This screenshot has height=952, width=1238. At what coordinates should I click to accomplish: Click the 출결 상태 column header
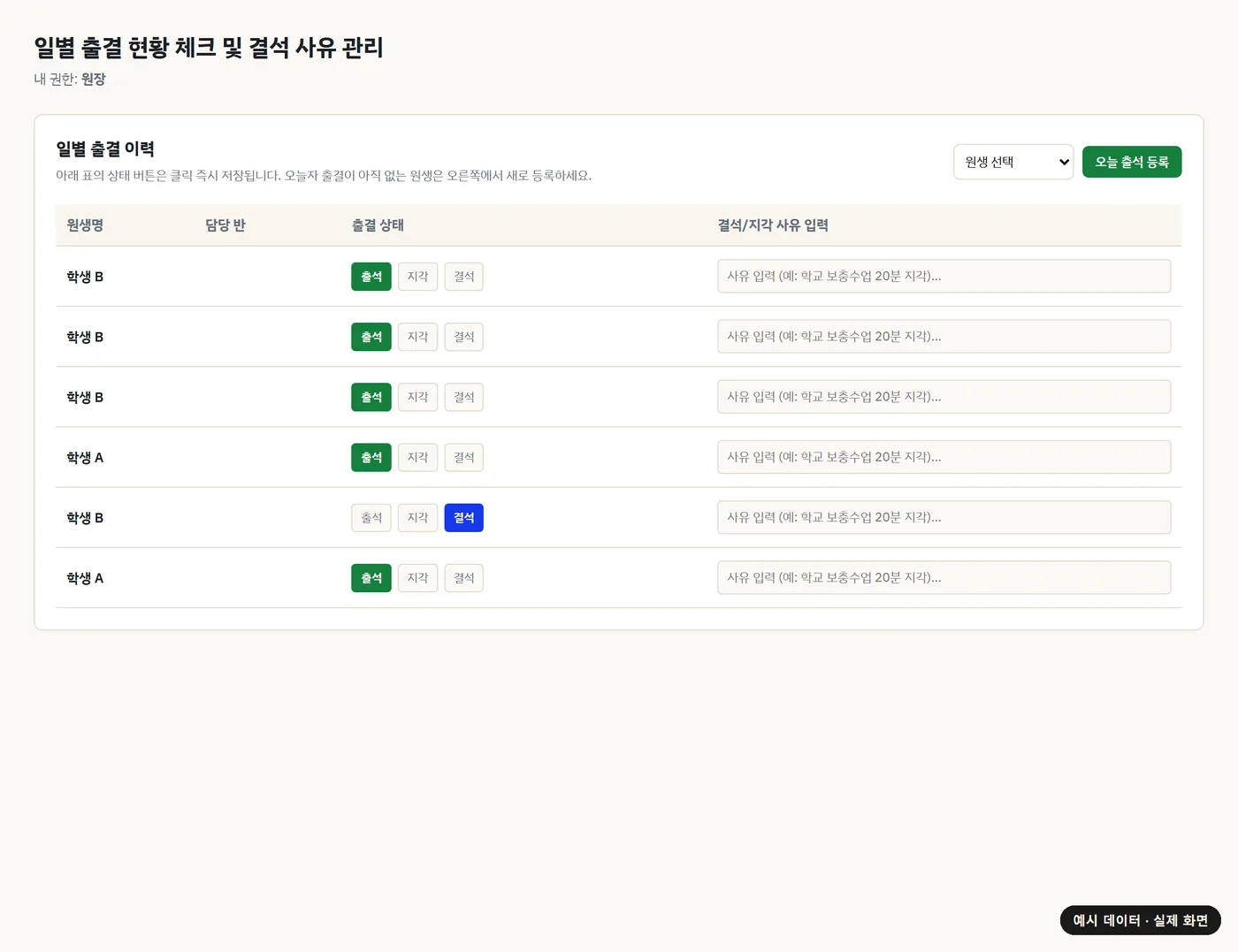point(378,225)
